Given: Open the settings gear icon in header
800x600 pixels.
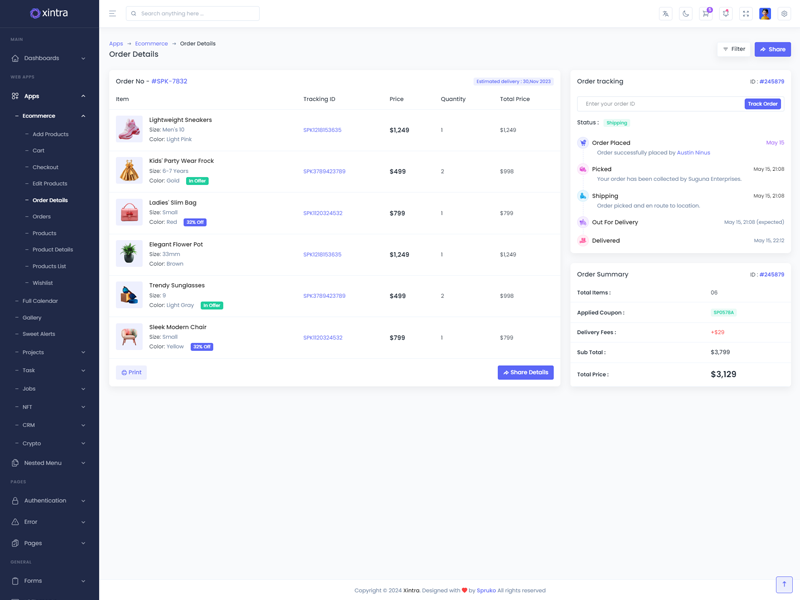Looking at the screenshot, I should 784,14.
